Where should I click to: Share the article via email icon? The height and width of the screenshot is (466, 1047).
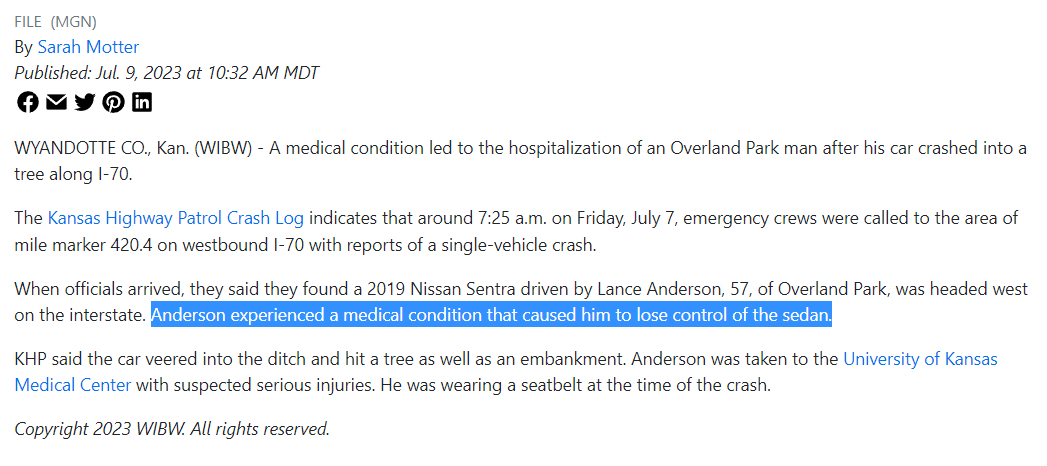pos(56,102)
